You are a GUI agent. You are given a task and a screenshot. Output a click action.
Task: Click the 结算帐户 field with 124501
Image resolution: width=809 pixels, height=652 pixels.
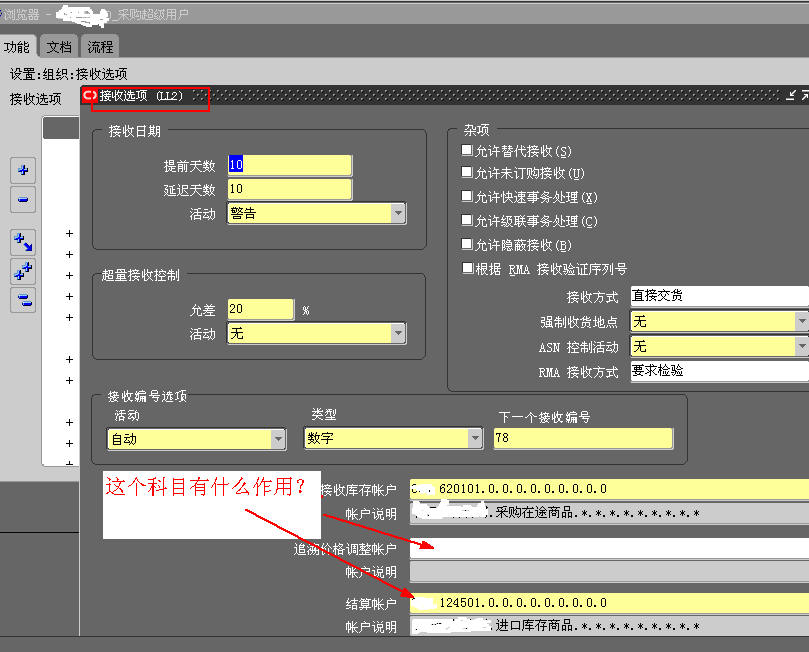point(608,603)
